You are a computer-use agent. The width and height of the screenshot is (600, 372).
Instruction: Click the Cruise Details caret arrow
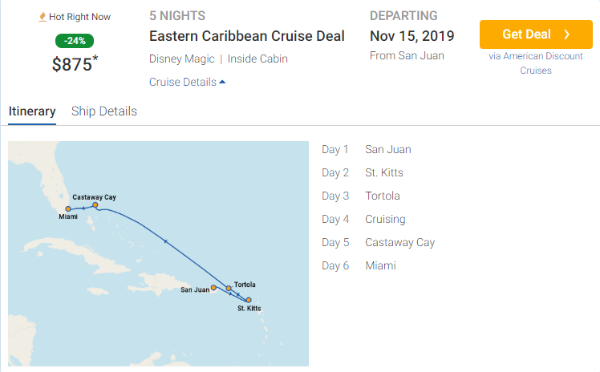coord(222,82)
